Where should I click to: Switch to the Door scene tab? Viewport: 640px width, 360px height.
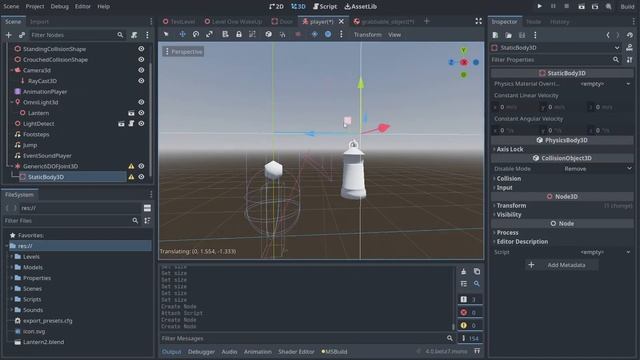[x=282, y=21]
